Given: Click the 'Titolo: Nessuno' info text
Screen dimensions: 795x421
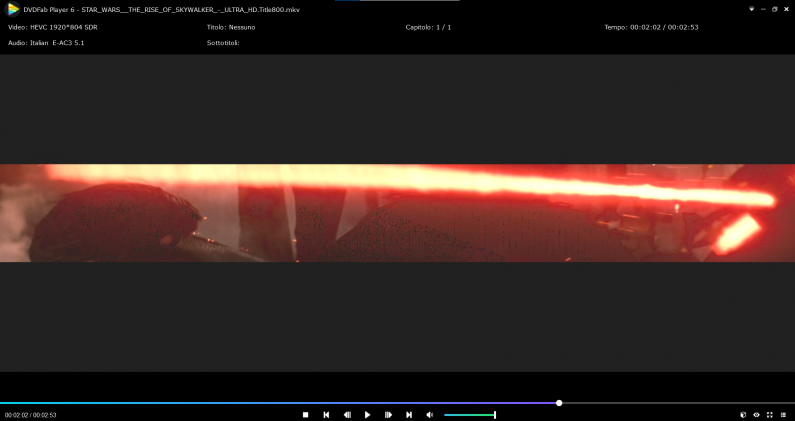Looking at the screenshot, I should coord(231,27).
